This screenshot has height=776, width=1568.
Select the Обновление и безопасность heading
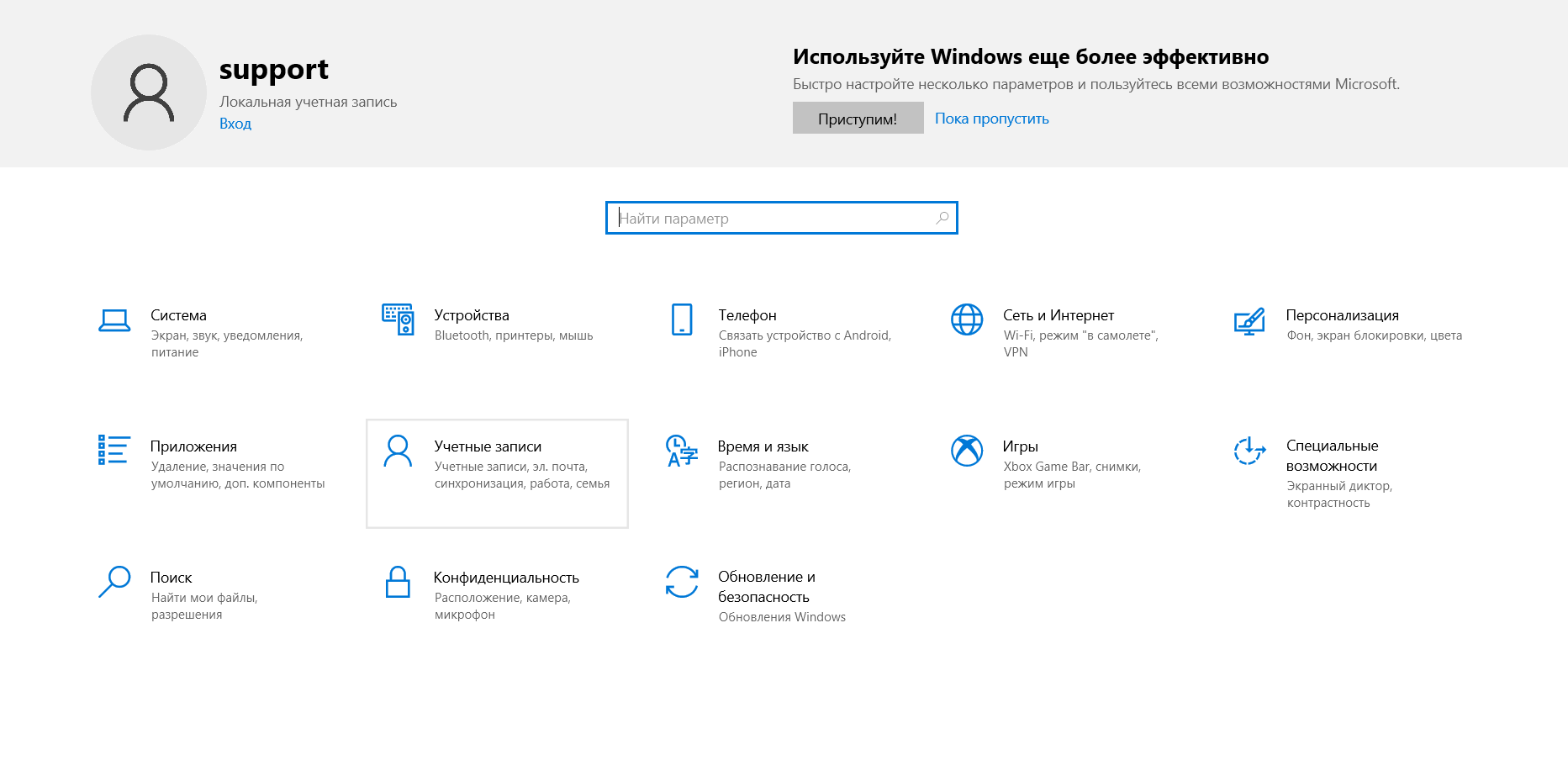[767, 587]
